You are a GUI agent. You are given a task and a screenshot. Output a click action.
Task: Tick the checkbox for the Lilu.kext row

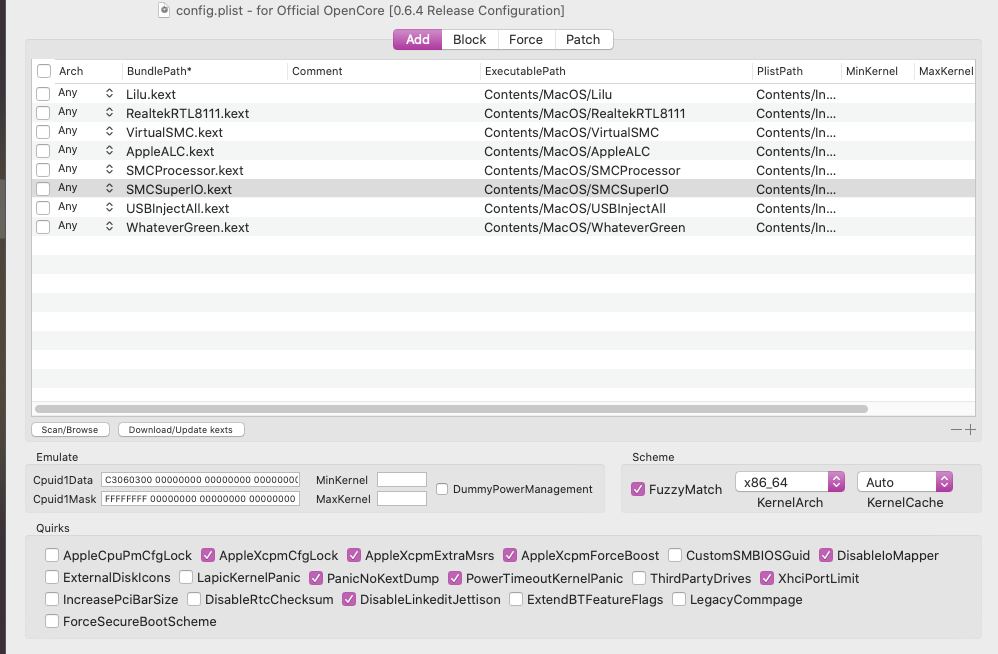[43, 94]
